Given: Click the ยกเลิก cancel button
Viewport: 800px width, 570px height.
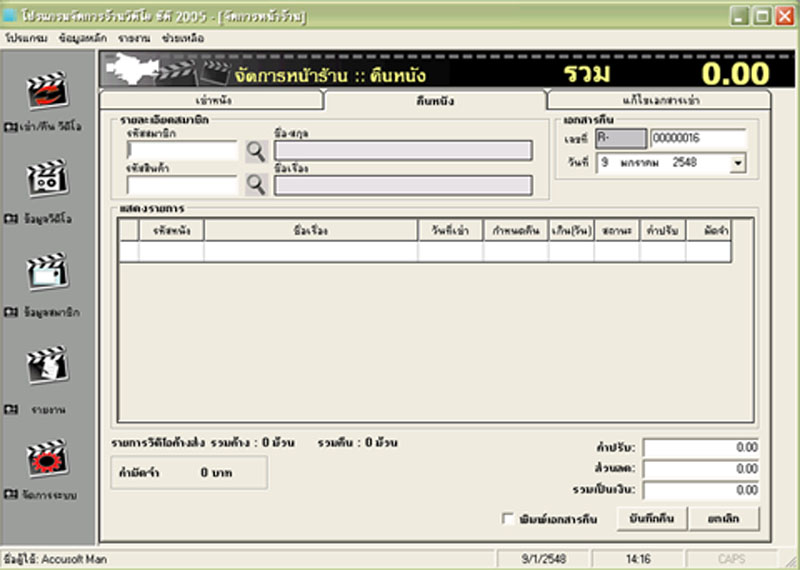Looking at the screenshot, I should tap(724, 519).
